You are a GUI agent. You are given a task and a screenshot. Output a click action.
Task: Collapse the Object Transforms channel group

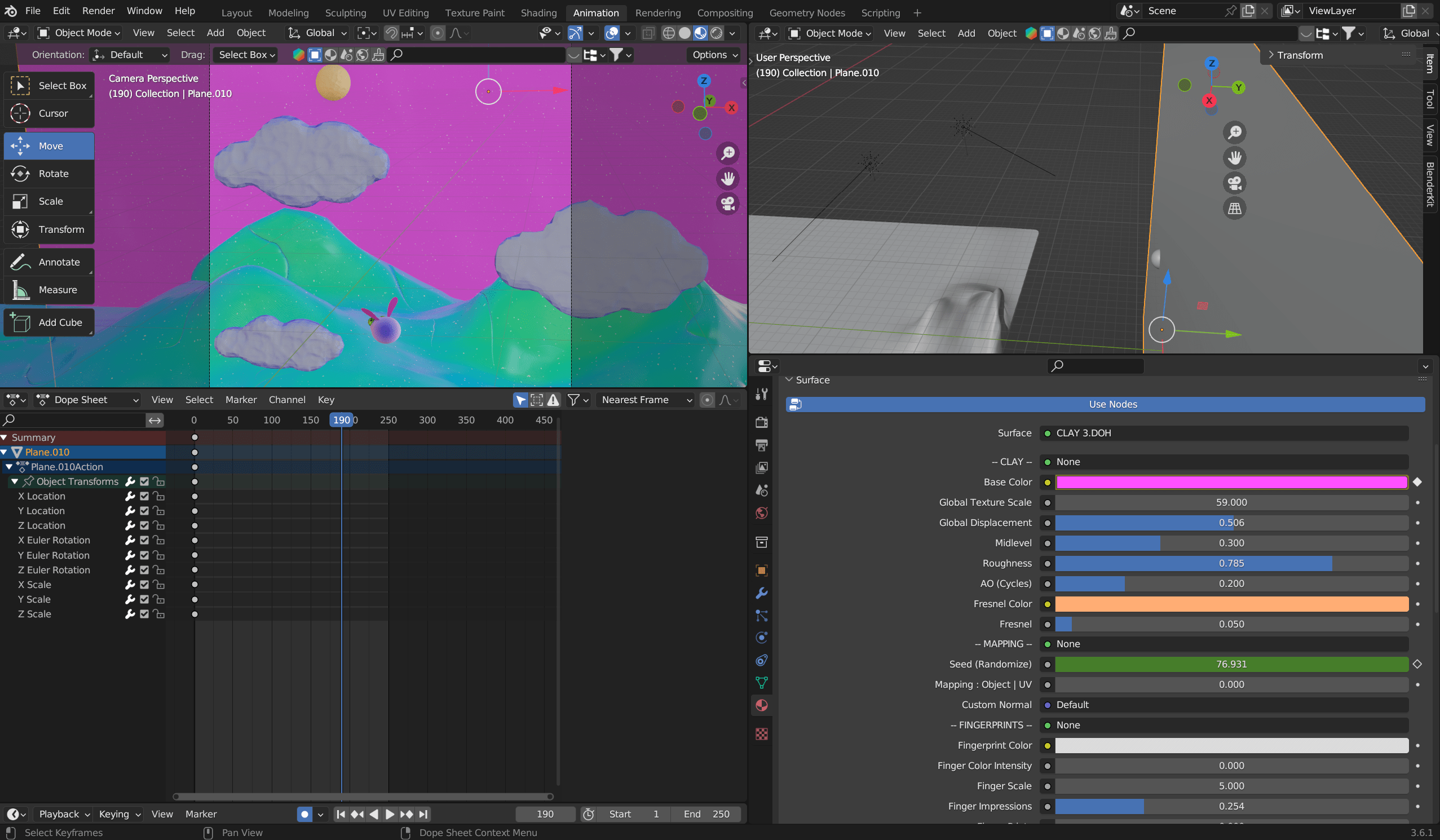tap(15, 481)
